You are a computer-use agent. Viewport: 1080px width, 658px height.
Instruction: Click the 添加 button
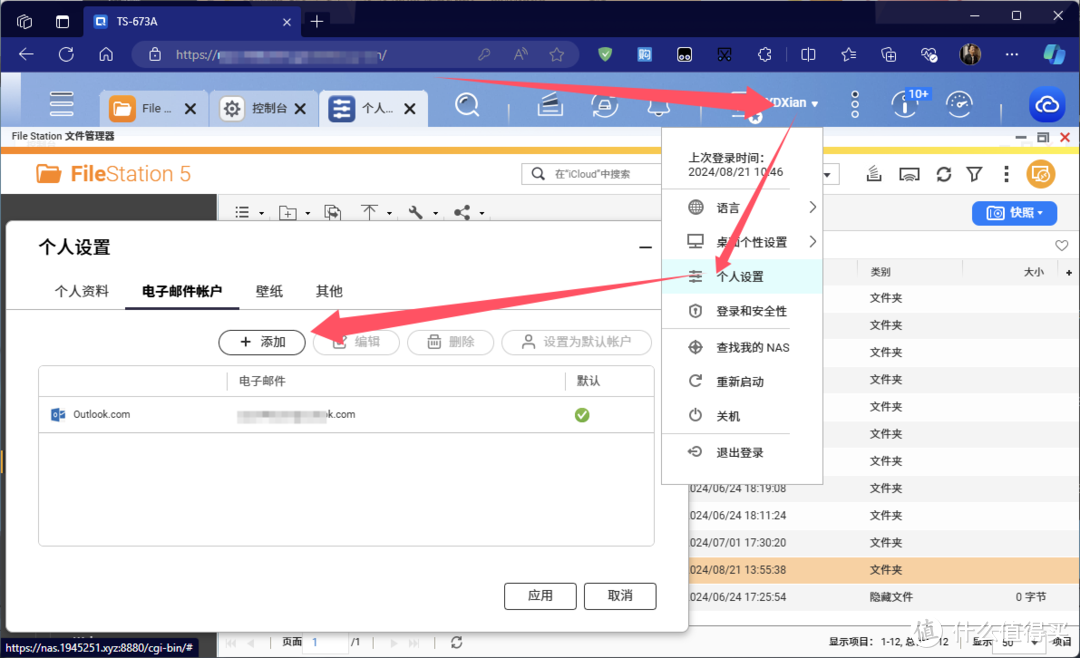(x=262, y=342)
